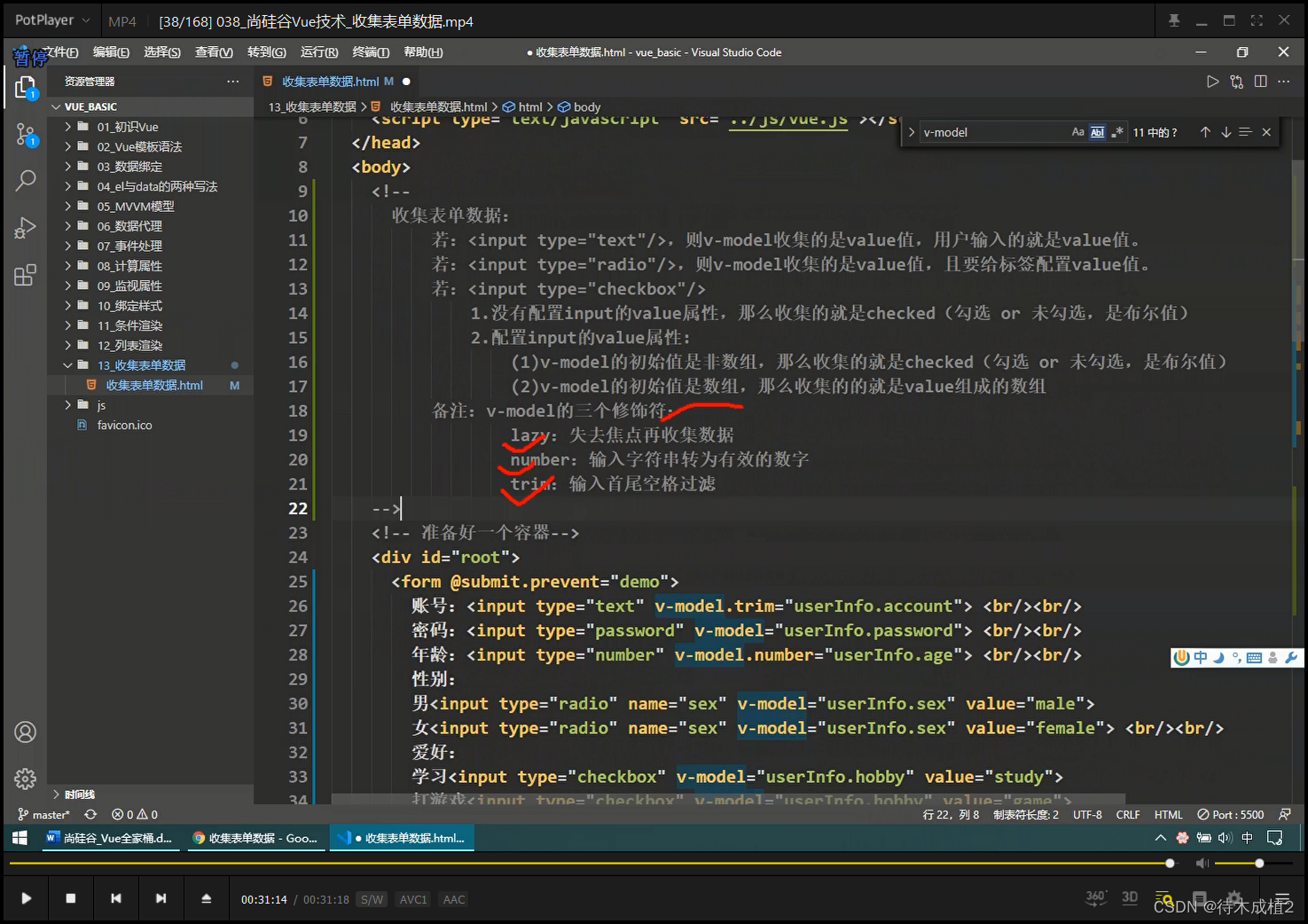Screen dimensions: 1308x924
Task: Toggle Match Whole Word in the find widget
Action: coord(1097,132)
